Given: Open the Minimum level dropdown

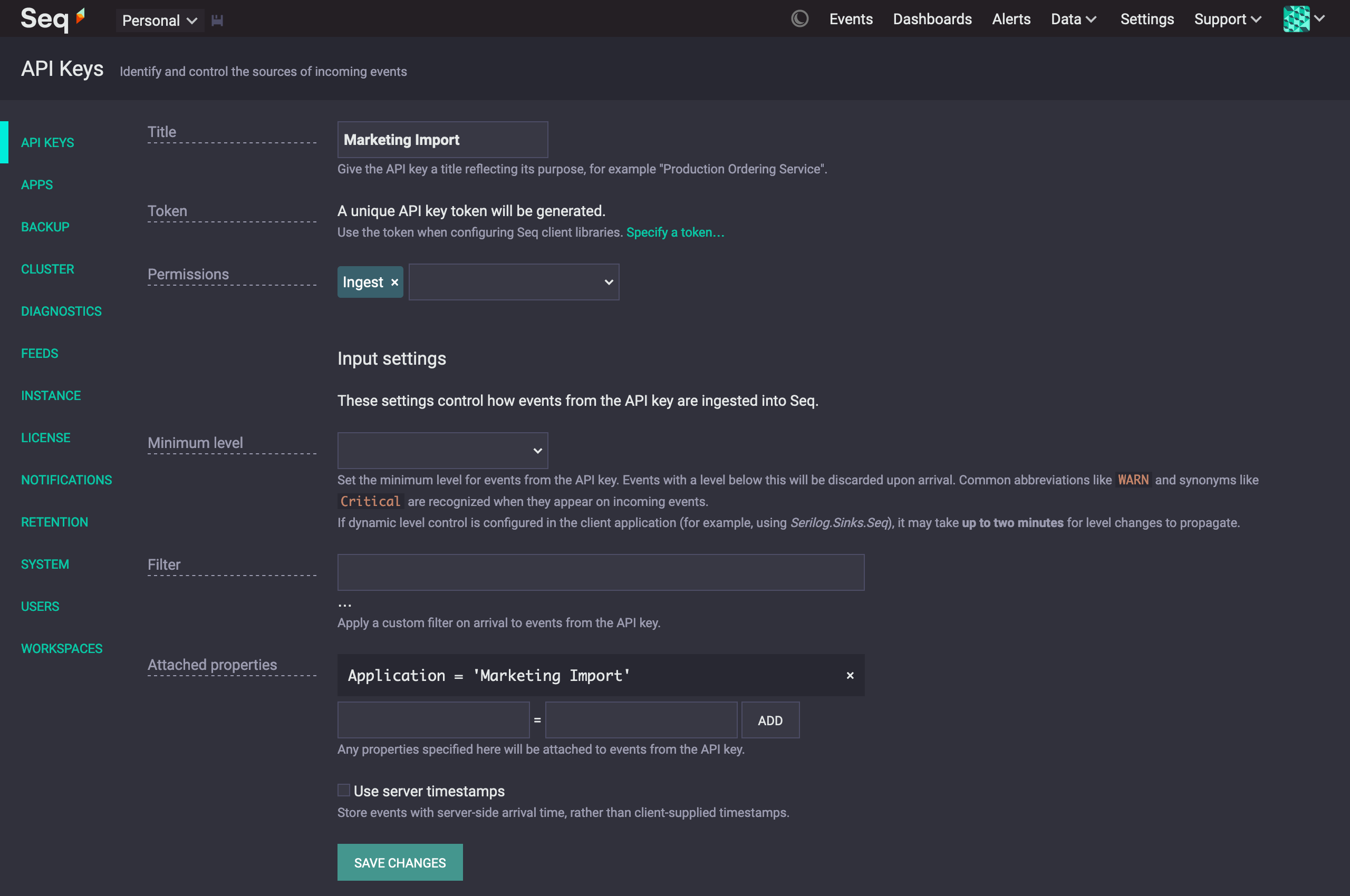Looking at the screenshot, I should tap(442, 451).
